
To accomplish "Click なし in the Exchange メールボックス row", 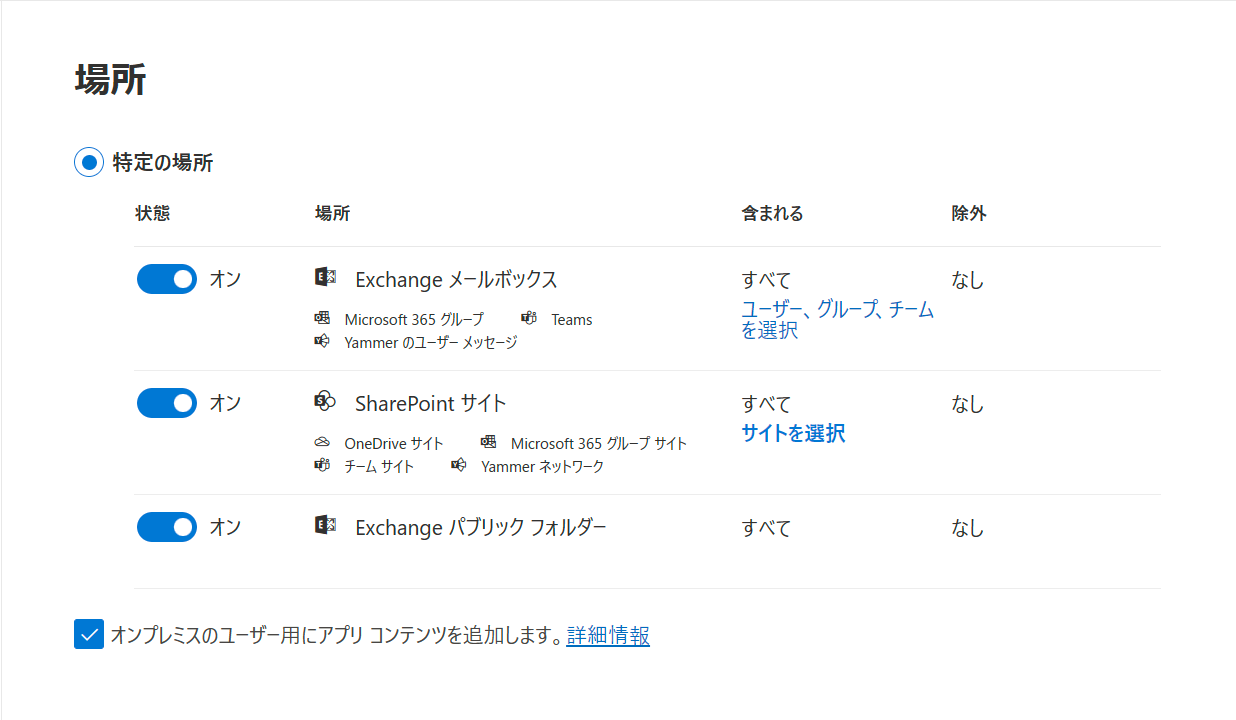I will (968, 280).
